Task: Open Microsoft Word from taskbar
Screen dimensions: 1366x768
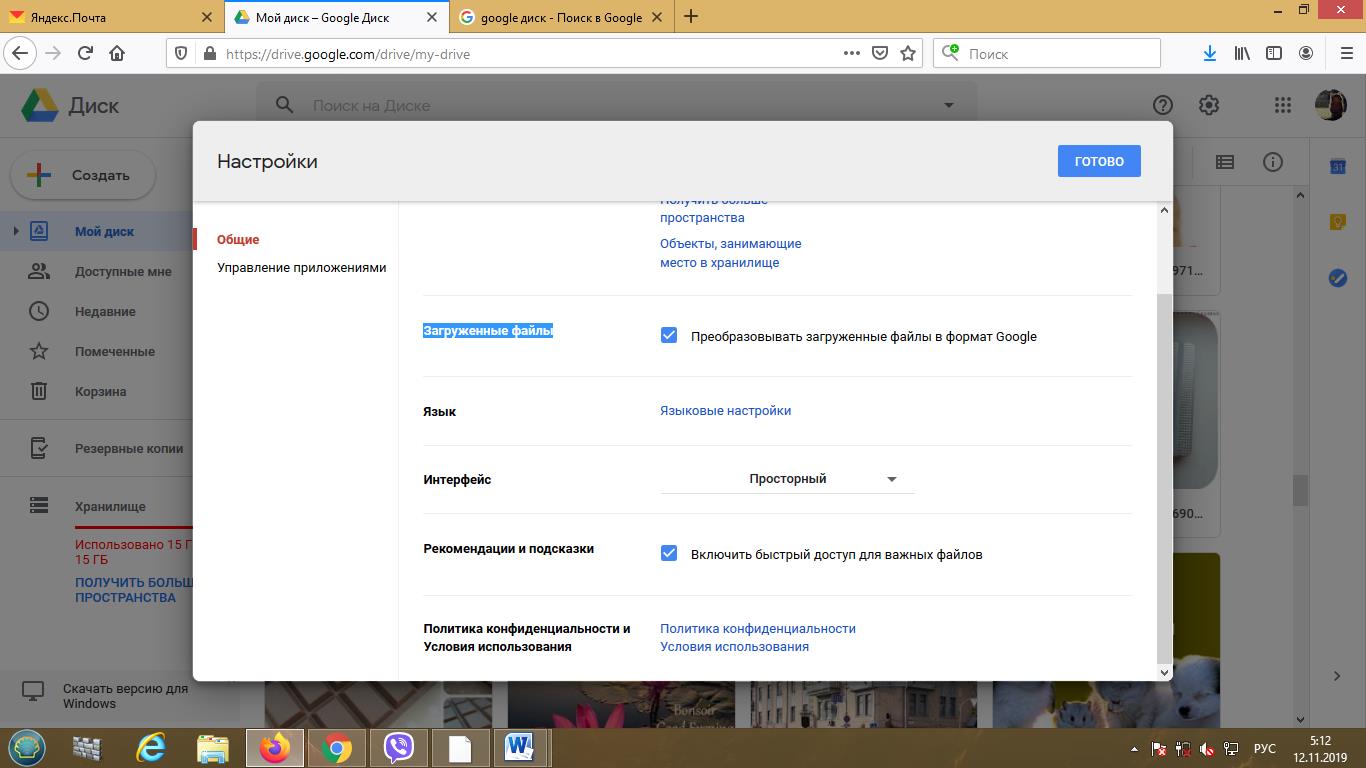Action: (x=519, y=747)
